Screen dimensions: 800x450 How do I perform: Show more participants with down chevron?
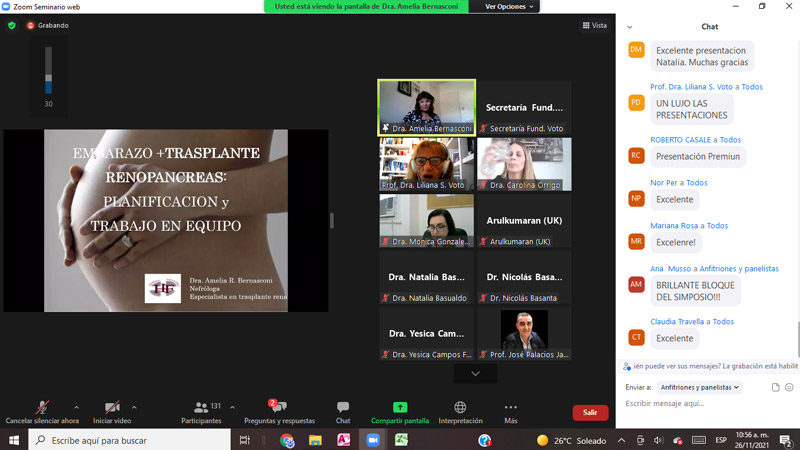tap(475, 373)
